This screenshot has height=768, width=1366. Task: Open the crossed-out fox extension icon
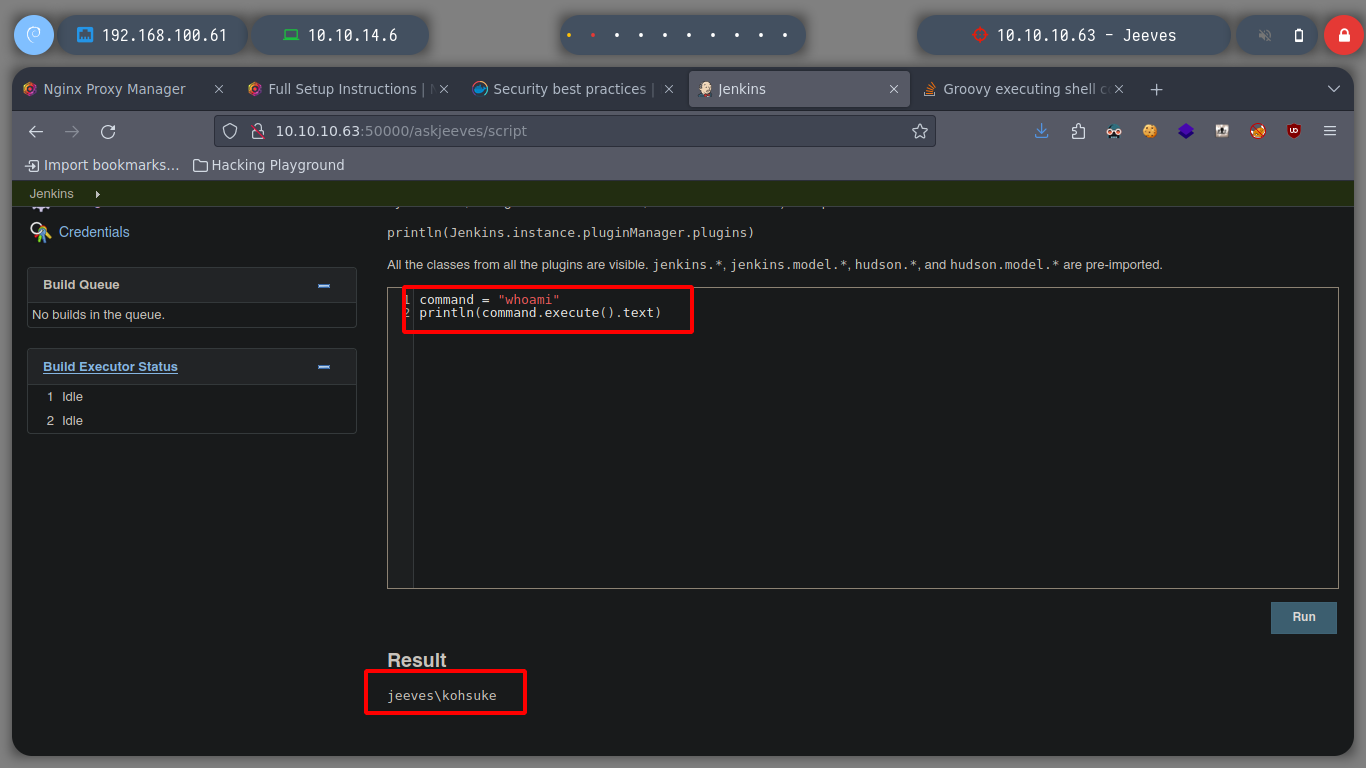point(1258,131)
